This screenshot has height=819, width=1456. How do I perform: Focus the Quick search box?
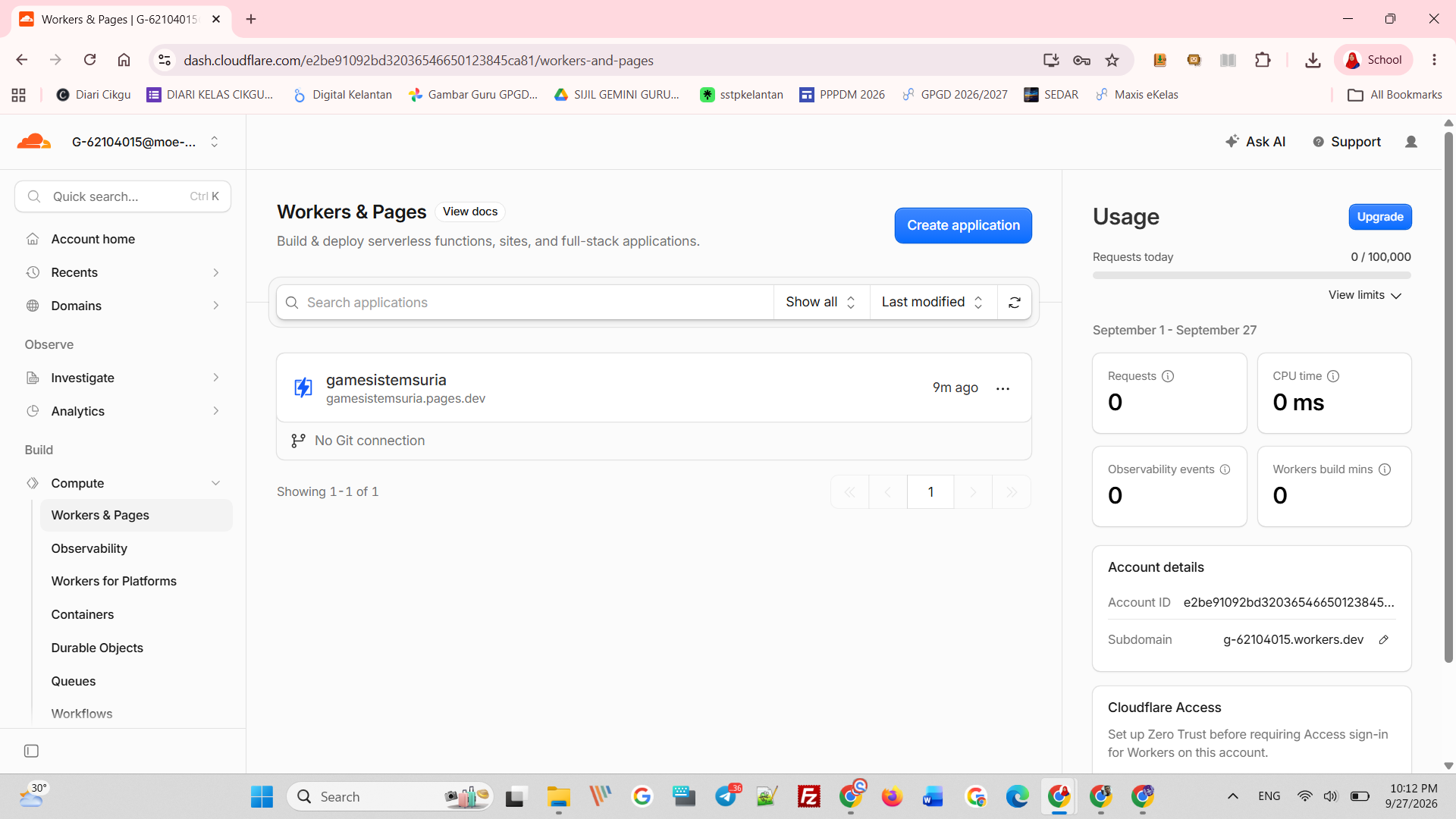(x=123, y=196)
